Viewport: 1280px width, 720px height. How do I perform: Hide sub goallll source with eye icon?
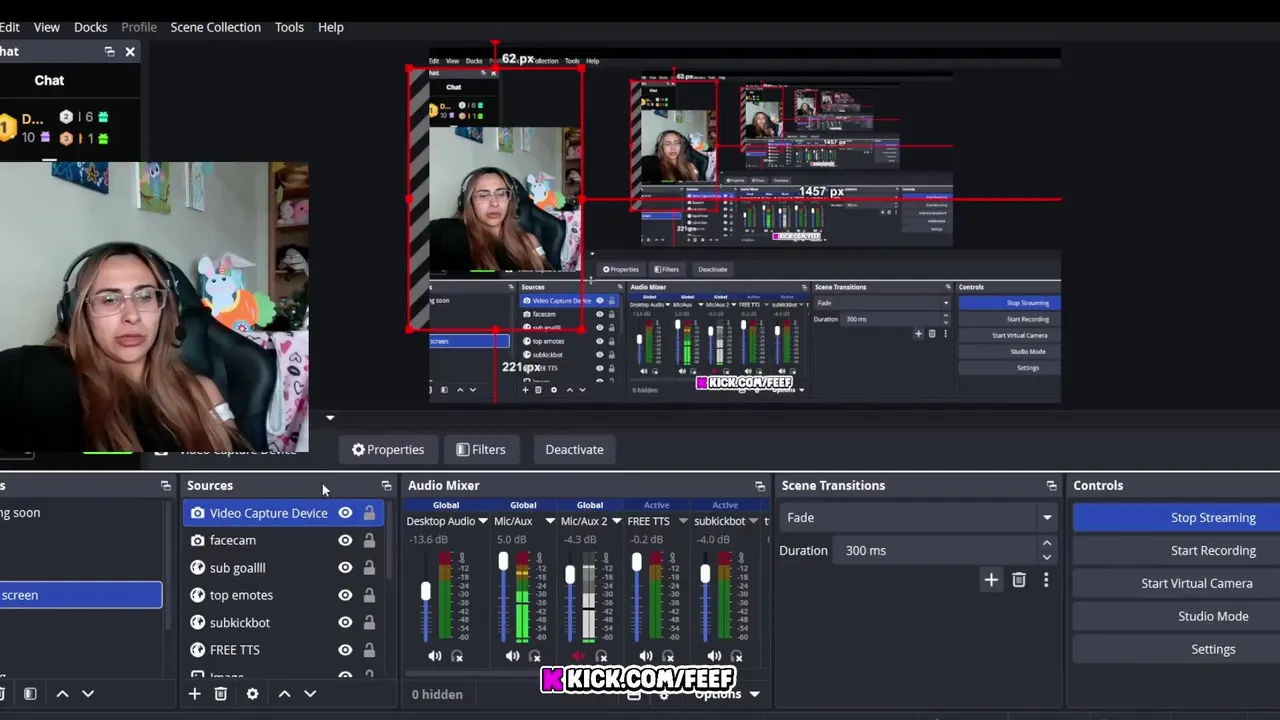point(345,568)
